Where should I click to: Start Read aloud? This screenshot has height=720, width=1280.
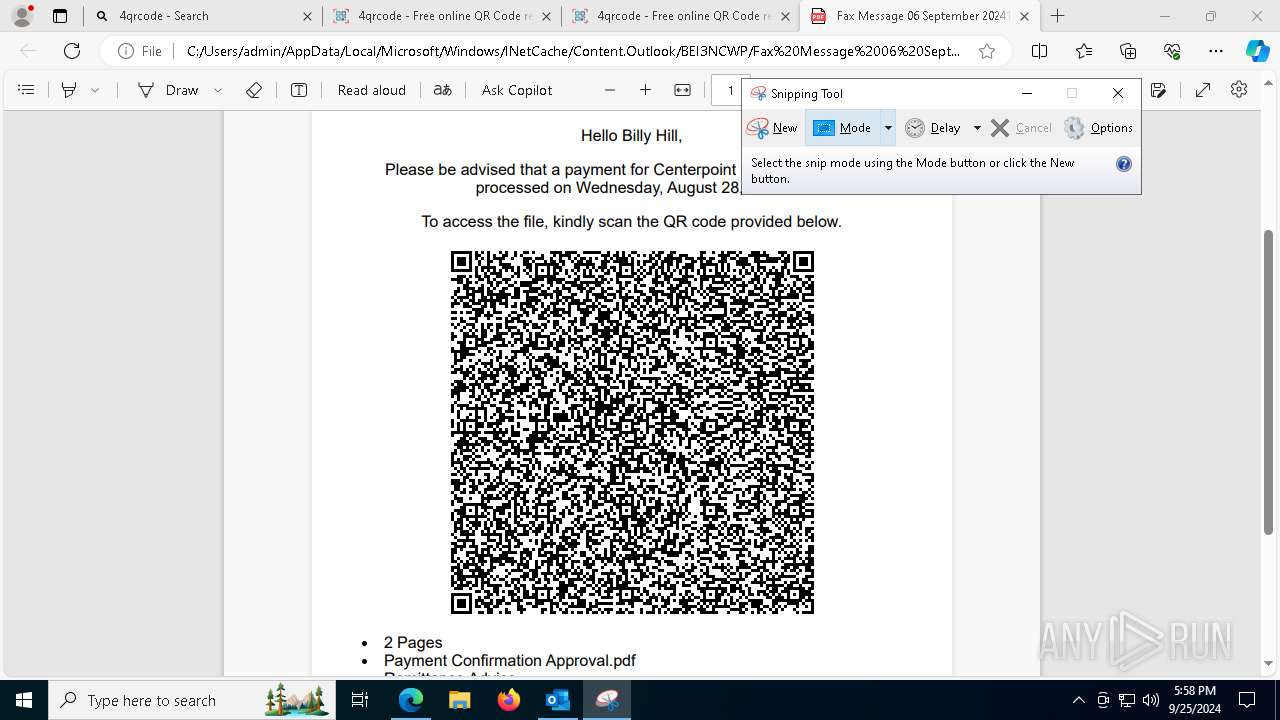(372, 90)
